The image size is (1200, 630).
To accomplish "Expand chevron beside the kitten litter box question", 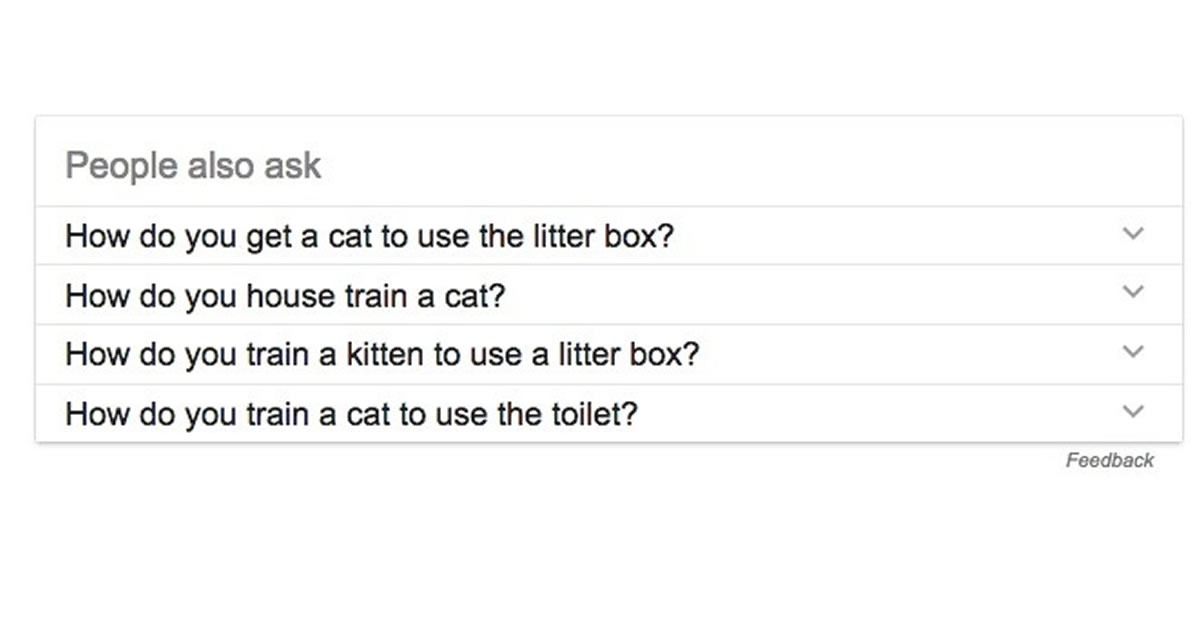I will pyautogui.click(x=1132, y=352).
